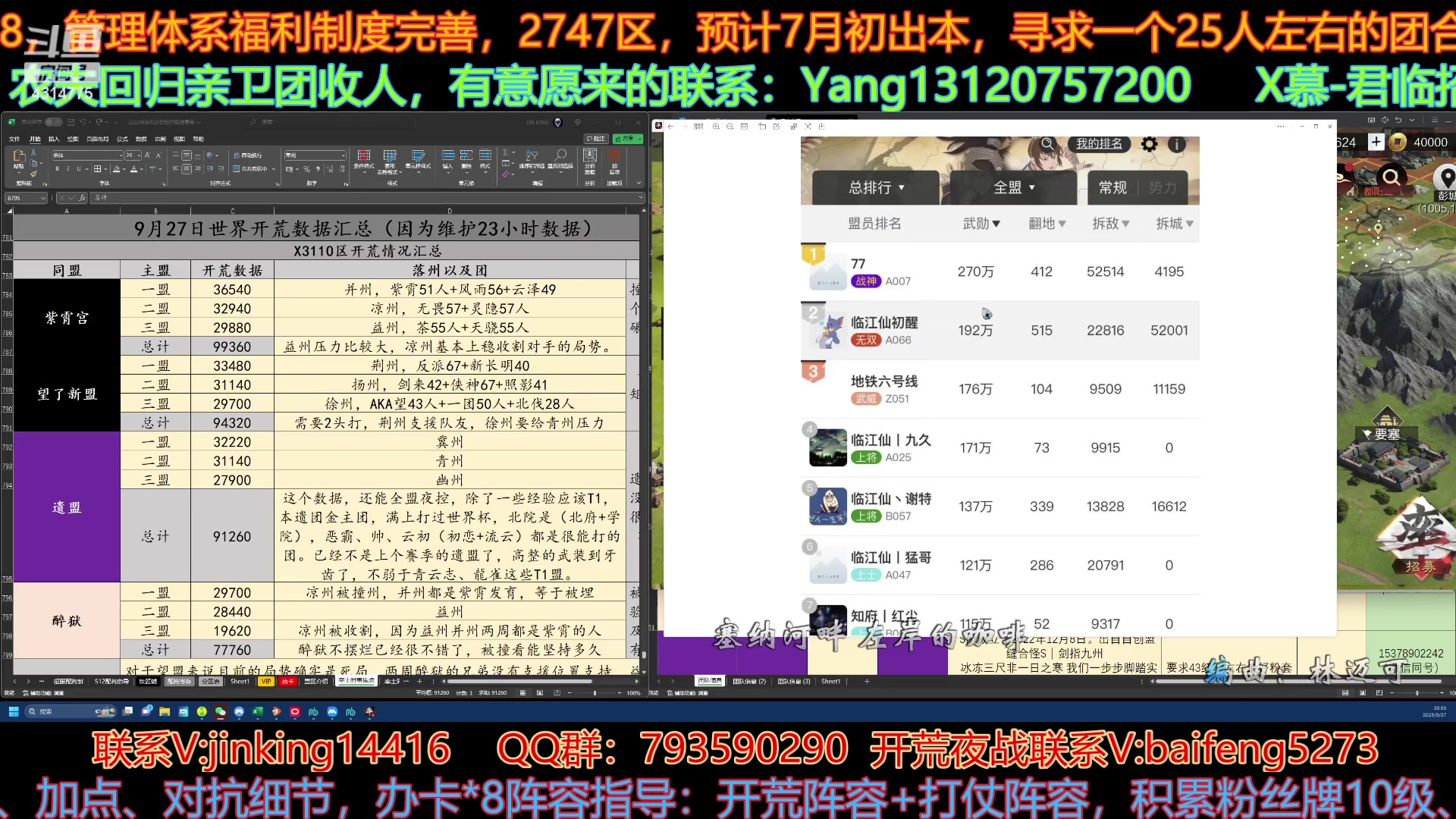The image size is (1456, 819).
Task: Switch to the 数据 ribbon tab
Action: pyautogui.click(x=141, y=140)
